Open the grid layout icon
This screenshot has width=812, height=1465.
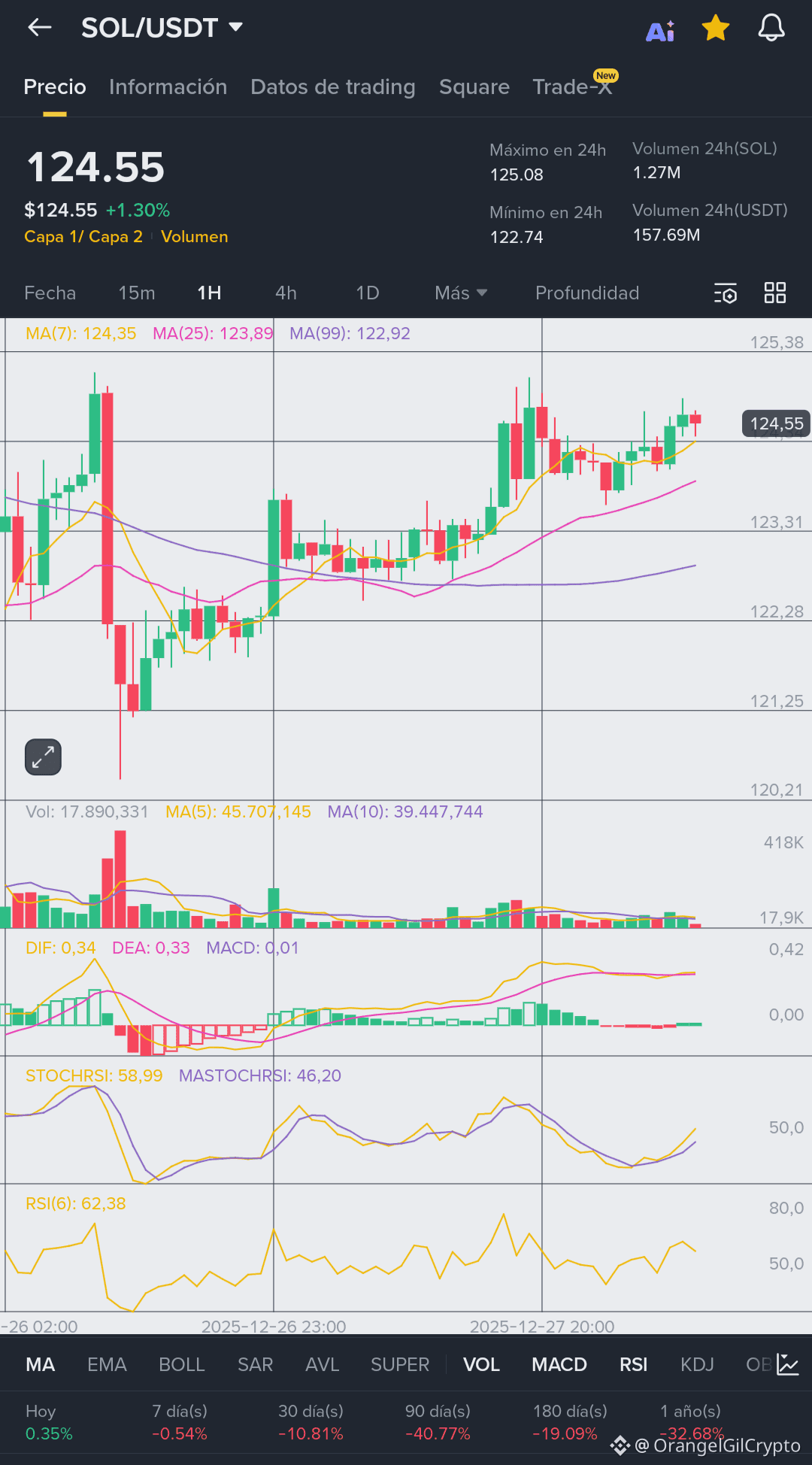click(x=775, y=293)
